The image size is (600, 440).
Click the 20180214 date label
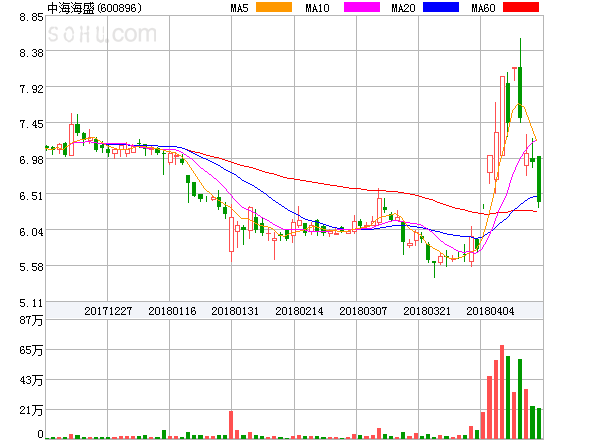click(x=299, y=311)
